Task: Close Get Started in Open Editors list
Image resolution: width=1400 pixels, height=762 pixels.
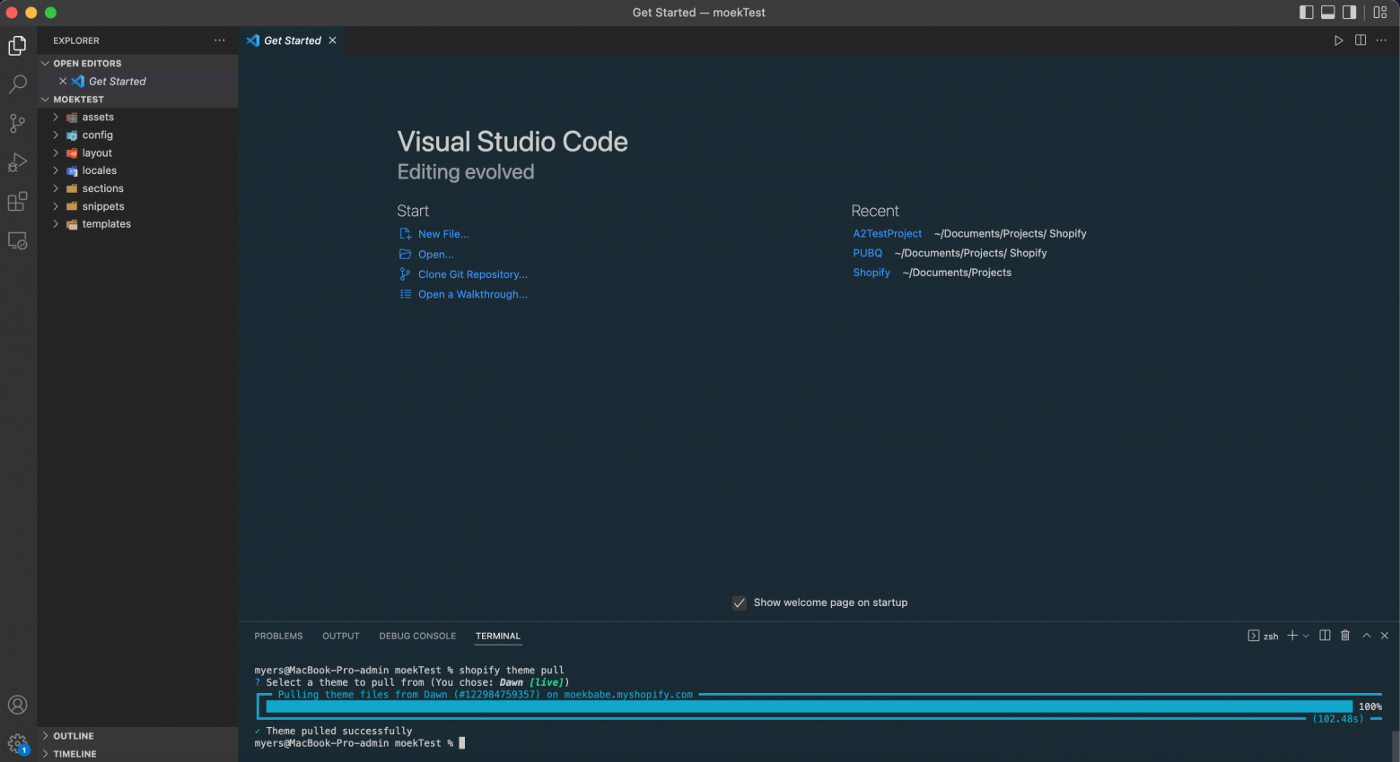Action: click(x=63, y=81)
